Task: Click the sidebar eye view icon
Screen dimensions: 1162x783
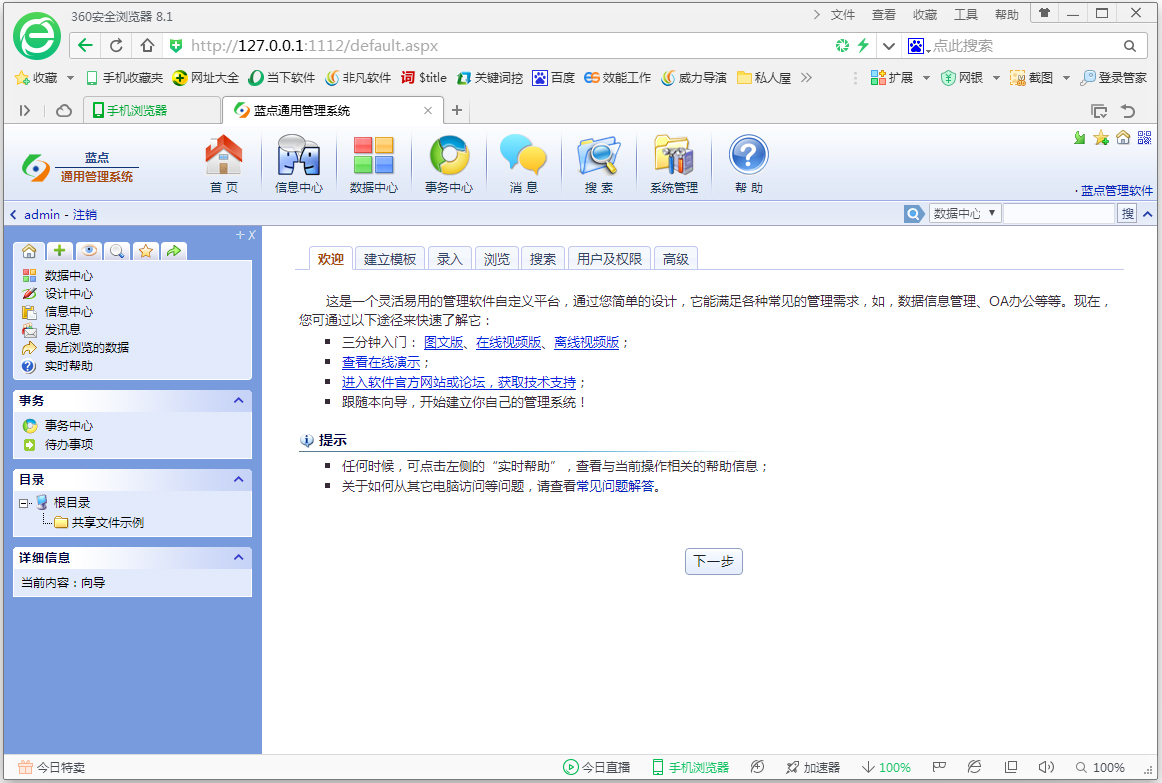Action: pyautogui.click(x=88, y=251)
